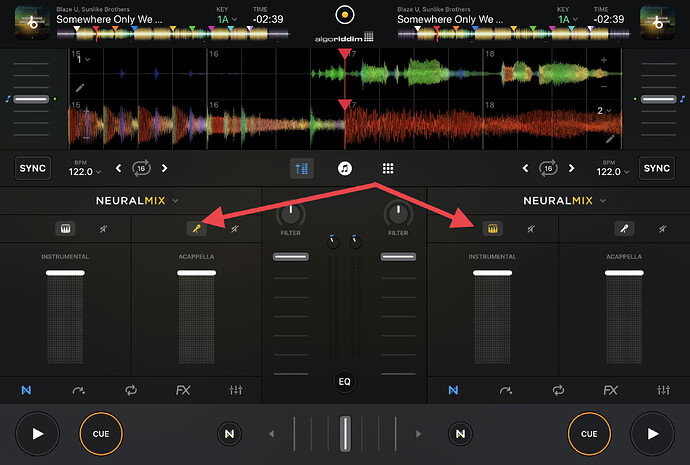Click the right FILTER knob
Image resolution: width=690 pixels, height=465 pixels.
click(x=398, y=214)
